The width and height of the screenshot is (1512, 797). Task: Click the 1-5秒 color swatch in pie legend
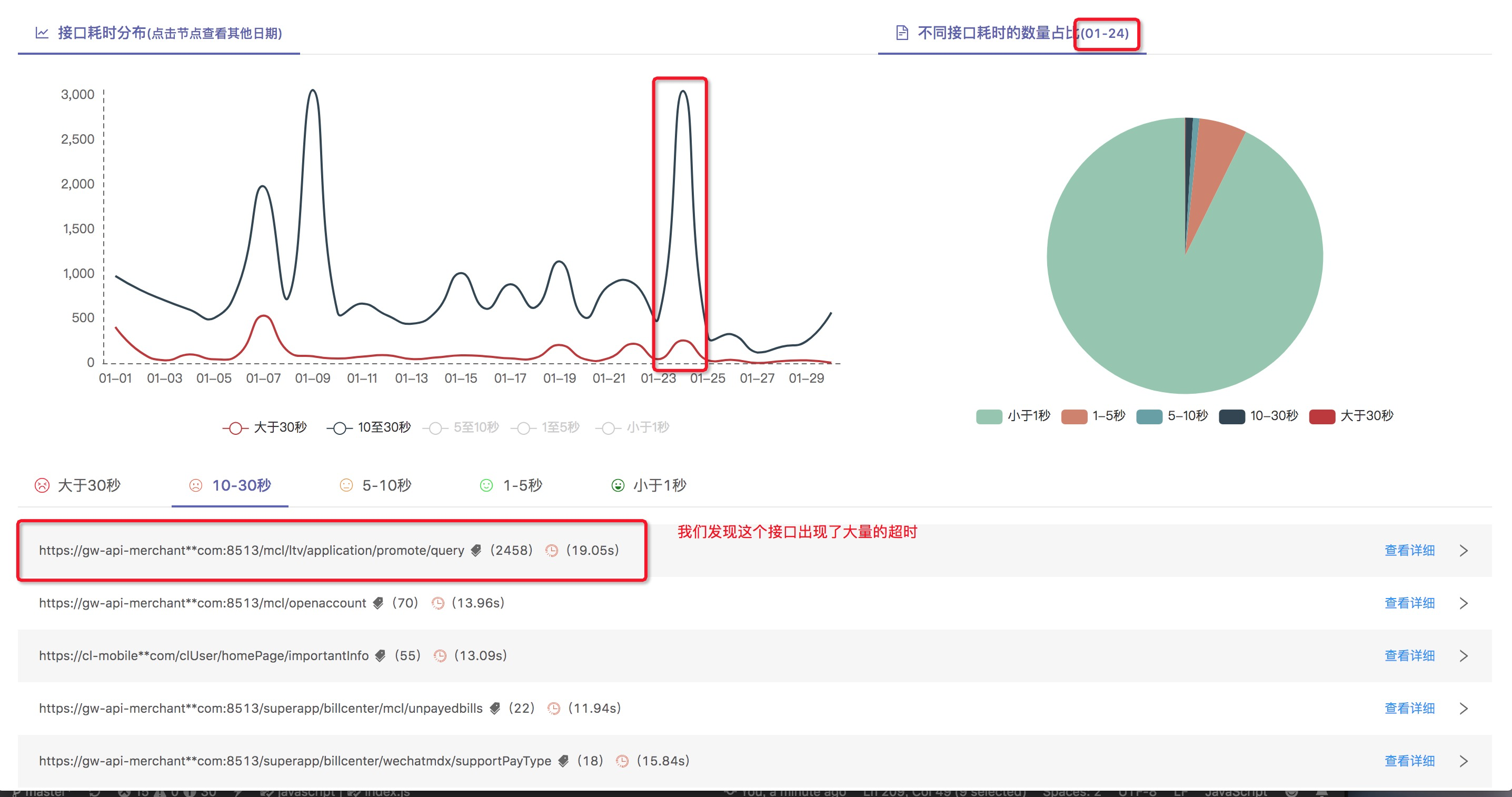1073,416
